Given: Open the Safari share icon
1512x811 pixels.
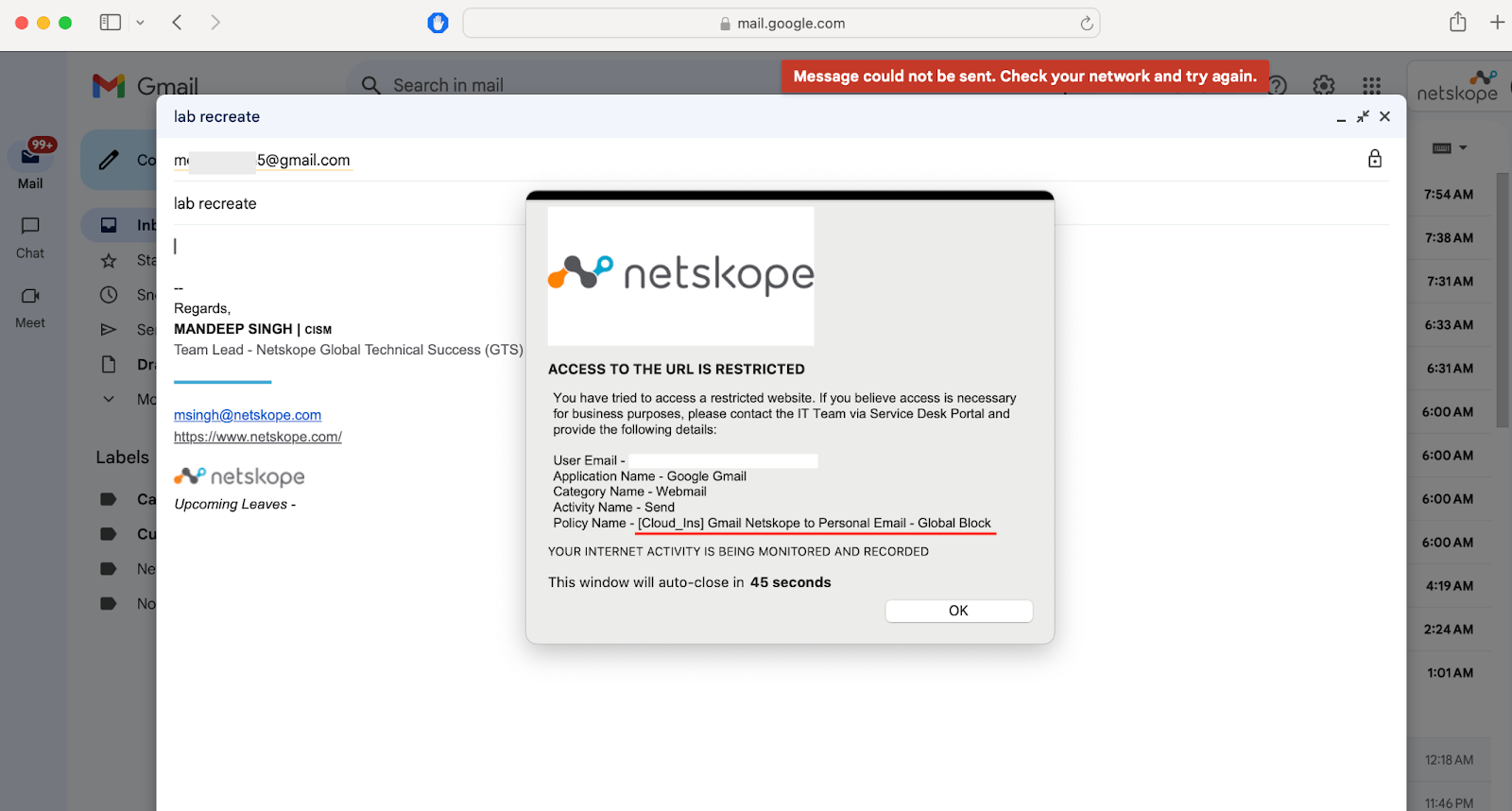Looking at the screenshot, I should [x=1458, y=22].
